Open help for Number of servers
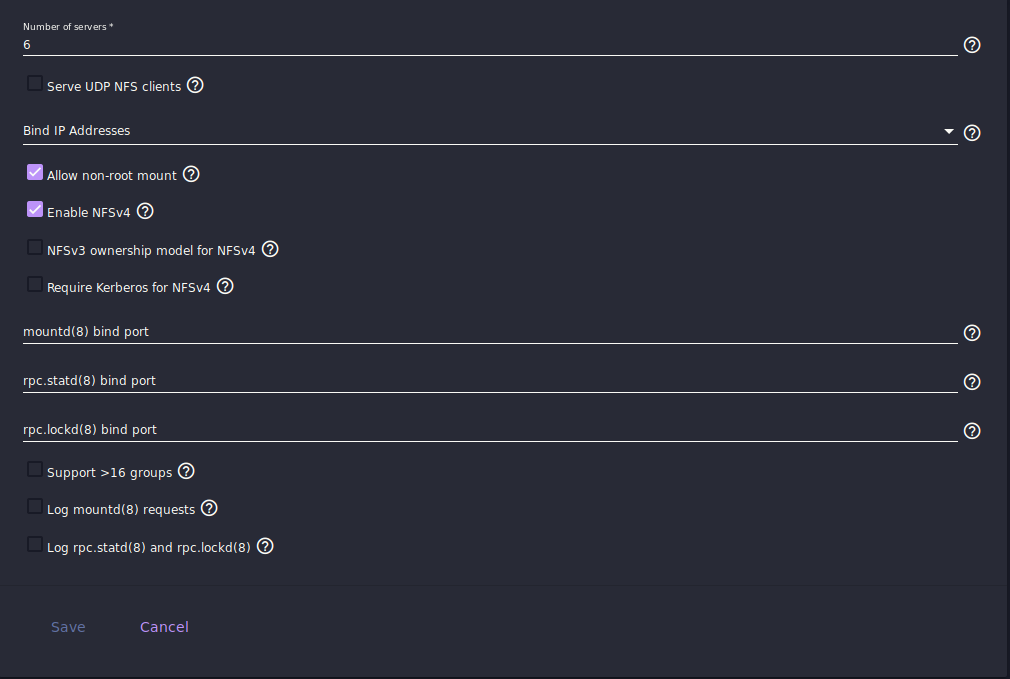This screenshot has height=679, width=1010. point(971,45)
